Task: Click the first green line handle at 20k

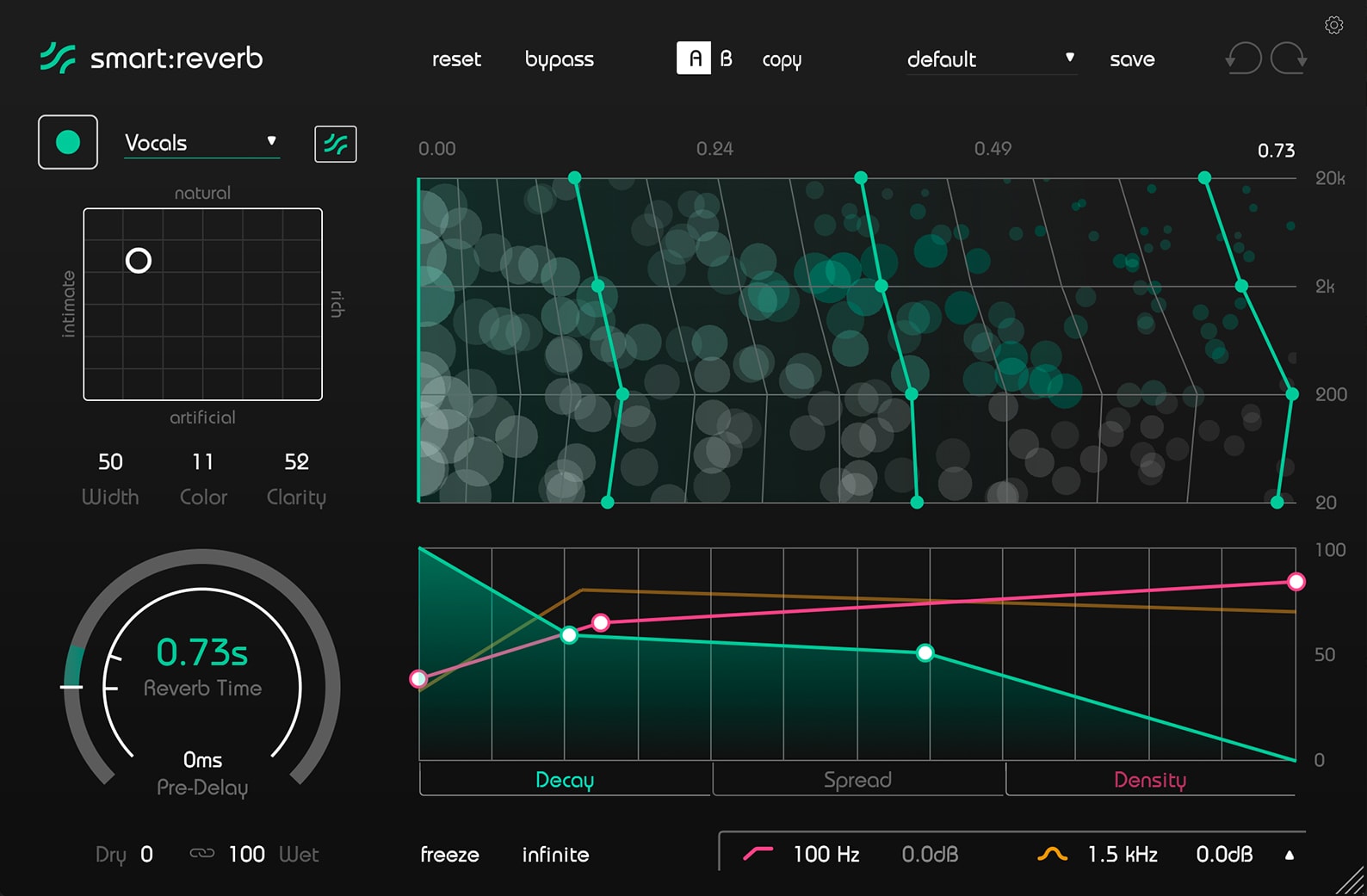Action: [574, 177]
